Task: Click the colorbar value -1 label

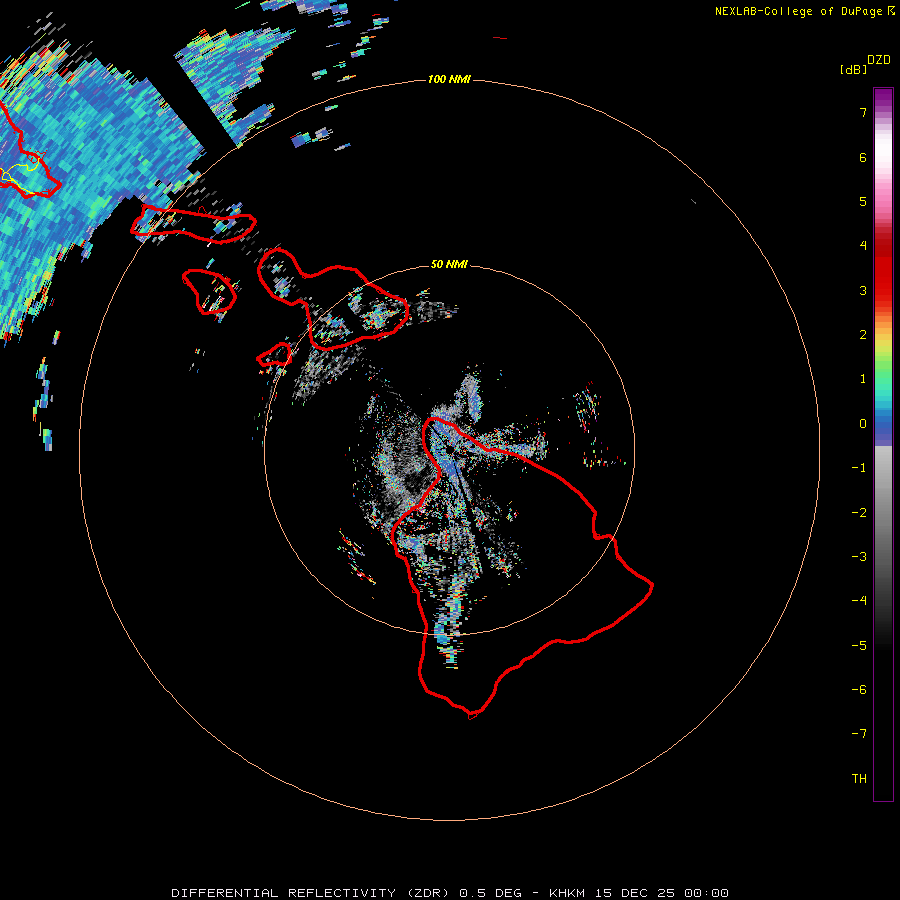Action: point(859,468)
